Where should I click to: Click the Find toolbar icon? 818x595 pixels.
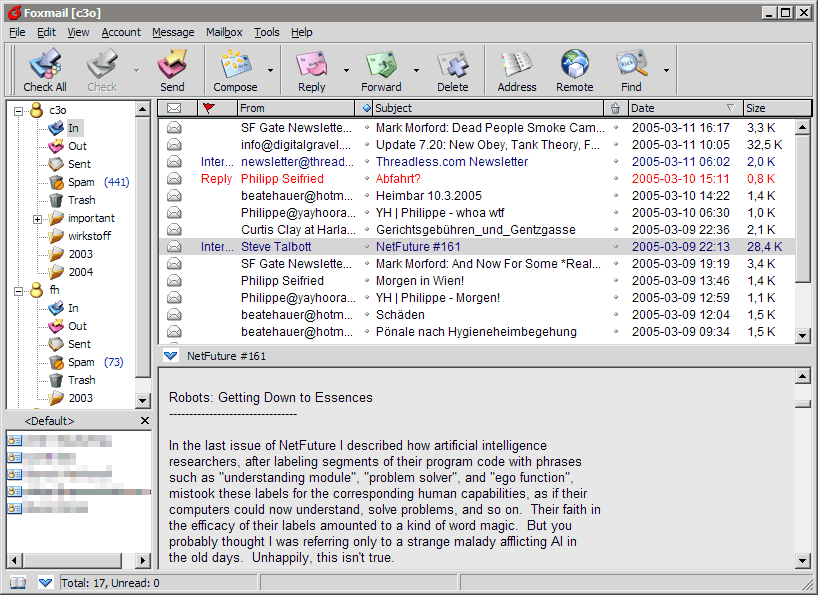coord(631,70)
